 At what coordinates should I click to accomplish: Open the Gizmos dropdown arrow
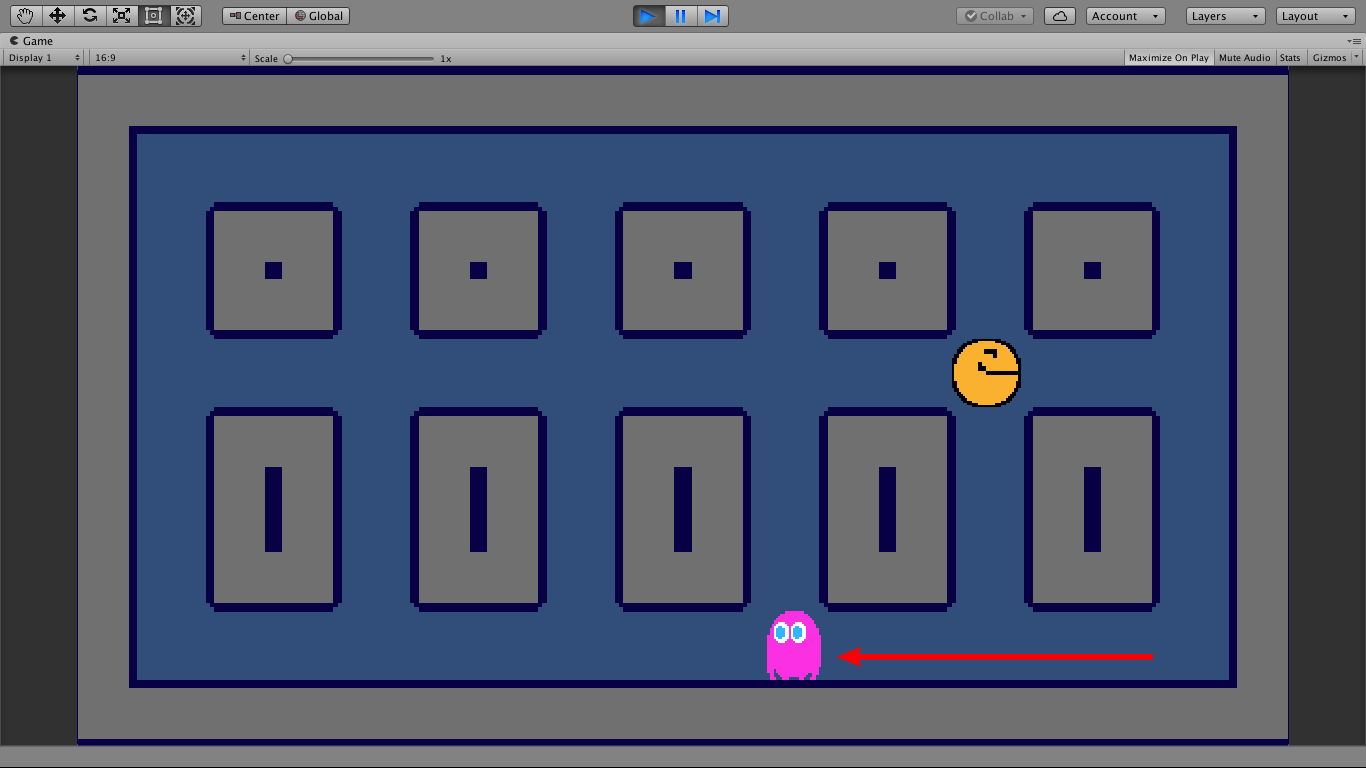[x=1356, y=58]
